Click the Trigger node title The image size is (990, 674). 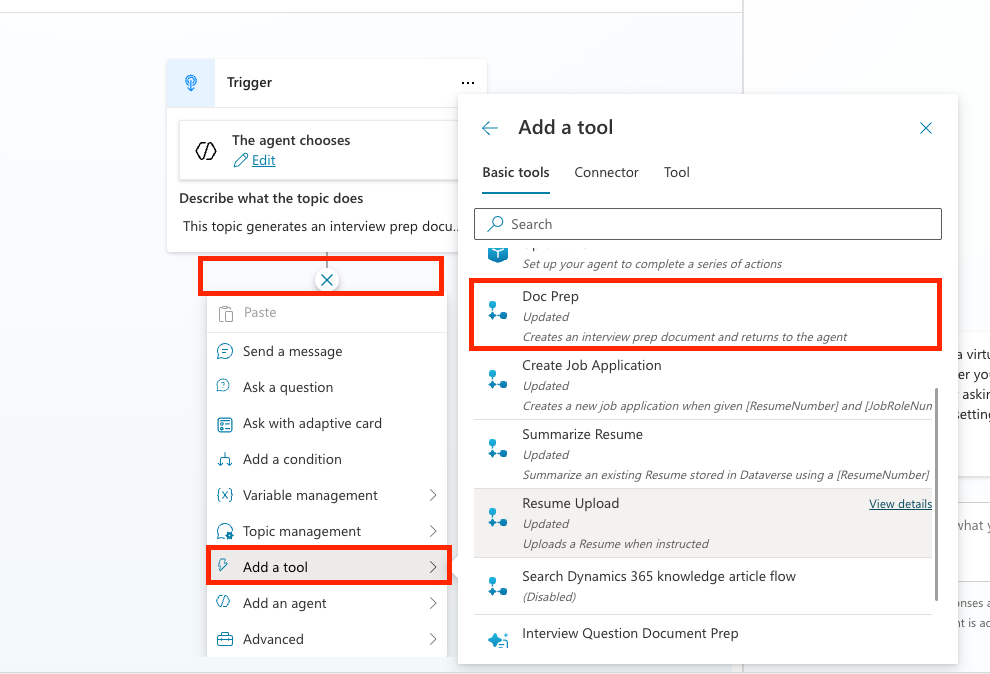point(249,83)
